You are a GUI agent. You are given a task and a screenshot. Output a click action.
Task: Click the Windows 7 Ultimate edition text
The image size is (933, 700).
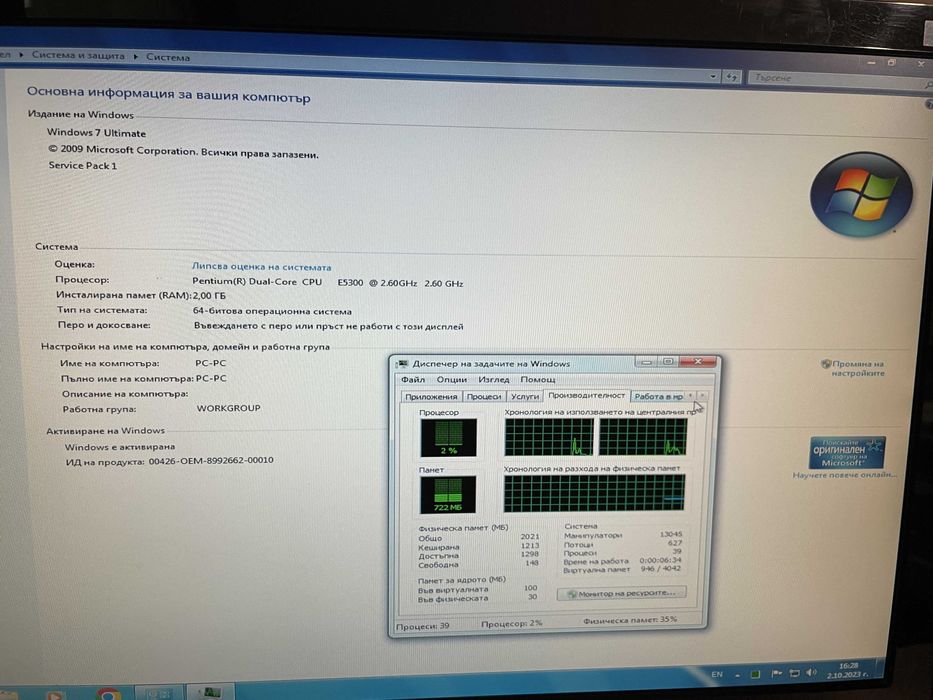pyautogui.click(x=96, y=133)
